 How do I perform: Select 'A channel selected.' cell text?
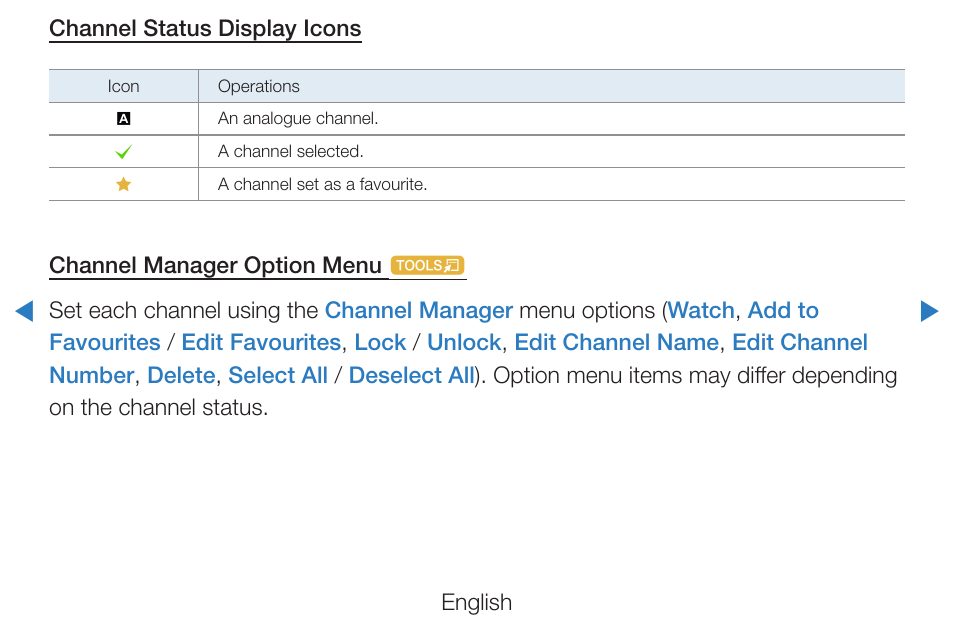coord(291,151)
